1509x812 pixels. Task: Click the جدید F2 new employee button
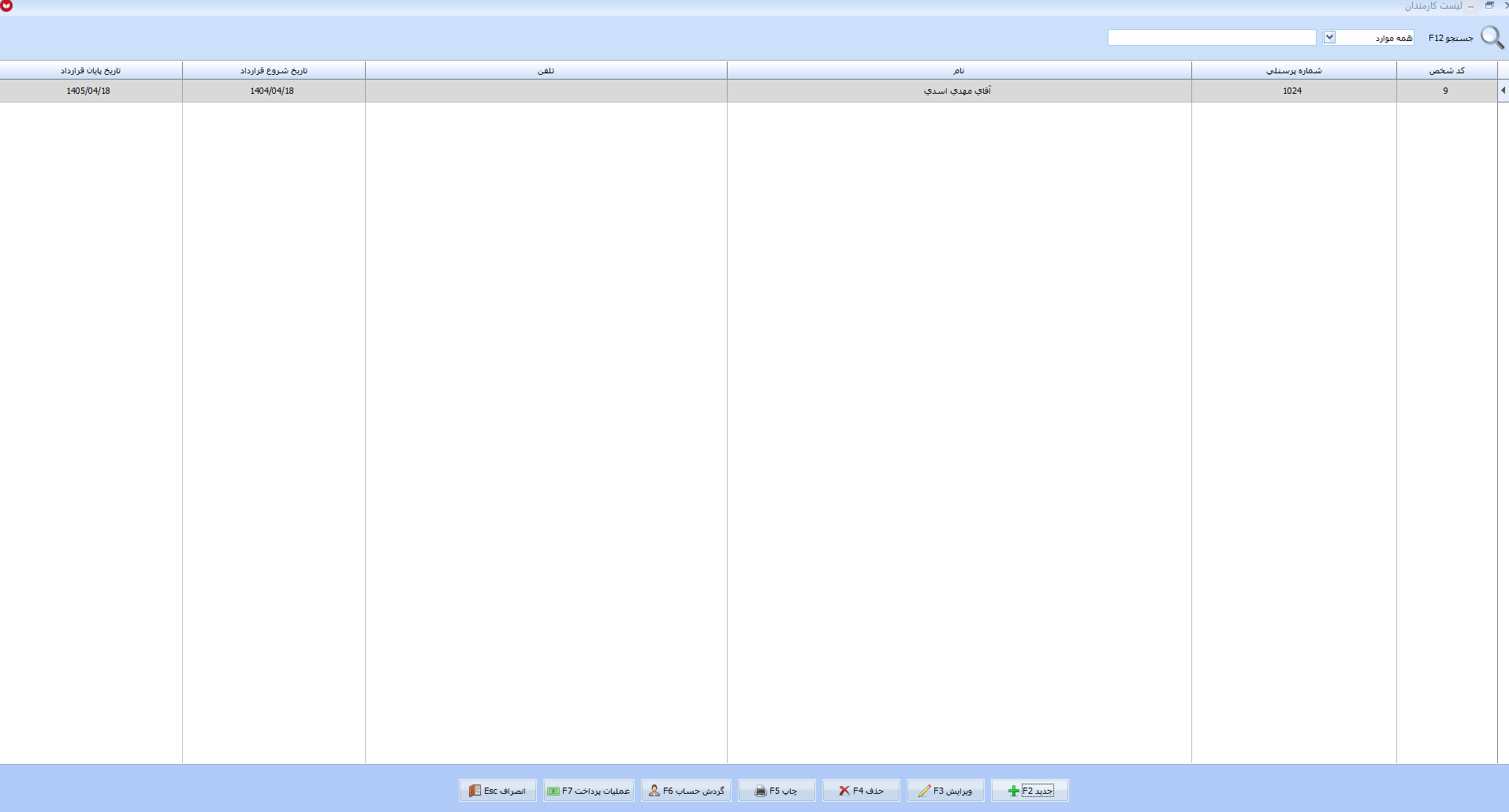point(1030,790)
